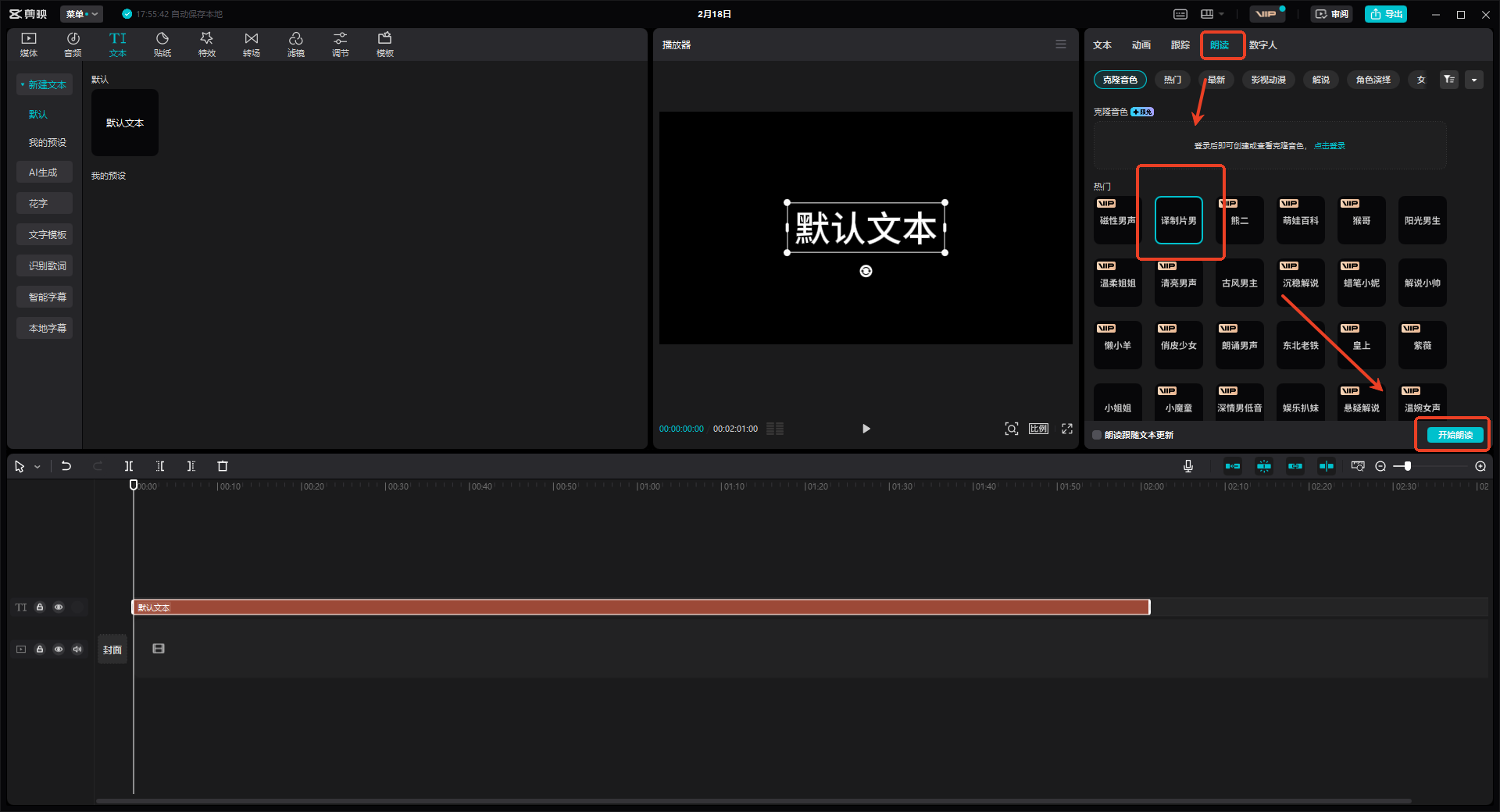
Task: Open the 贴纸 stickers panel
Action: pyautogui.click(x=162, y=45)
